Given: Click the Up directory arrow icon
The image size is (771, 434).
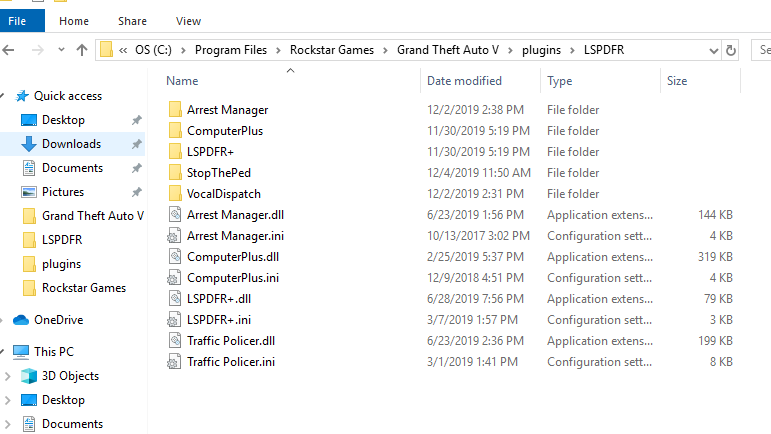Looking at the screenshot, I should click(x=81, y=50).
